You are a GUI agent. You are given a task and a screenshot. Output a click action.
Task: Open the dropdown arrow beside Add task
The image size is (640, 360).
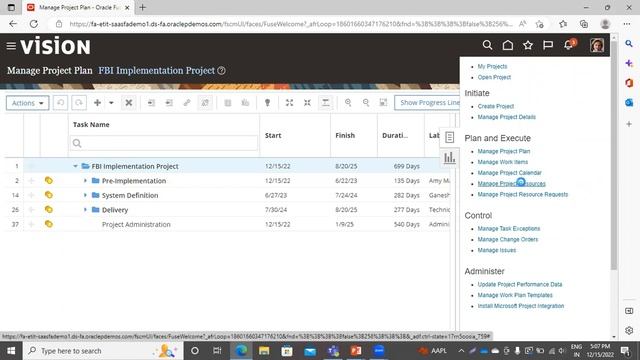(x=111, y=103)
